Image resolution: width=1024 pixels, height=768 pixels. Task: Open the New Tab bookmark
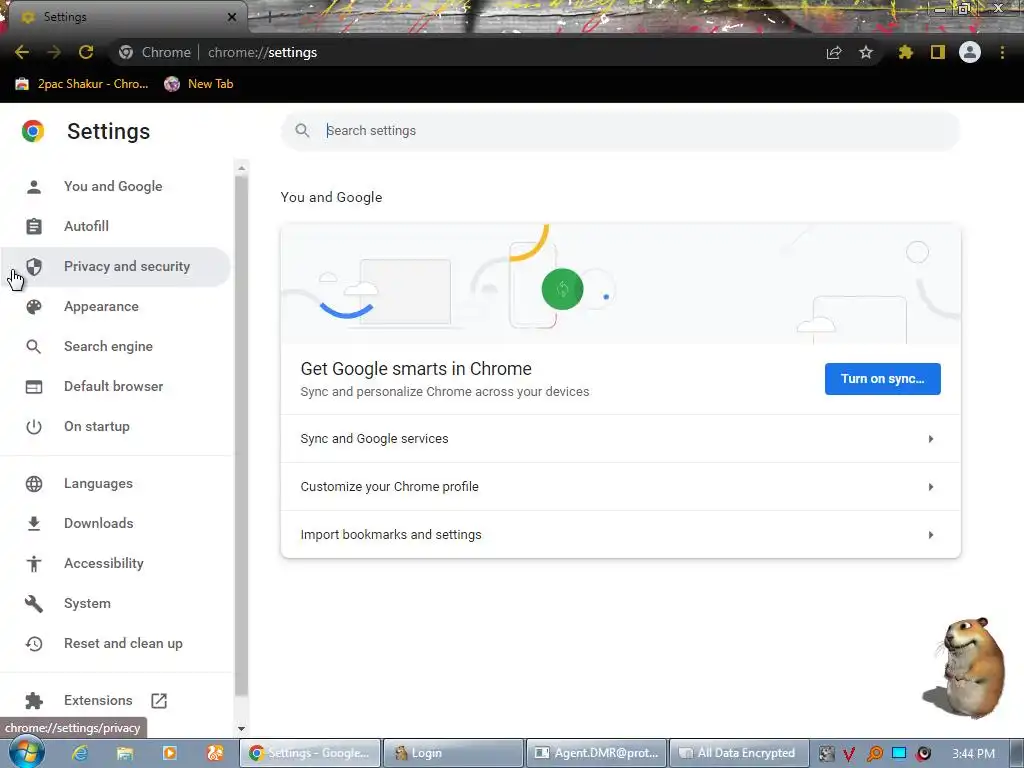click(199, 84)
